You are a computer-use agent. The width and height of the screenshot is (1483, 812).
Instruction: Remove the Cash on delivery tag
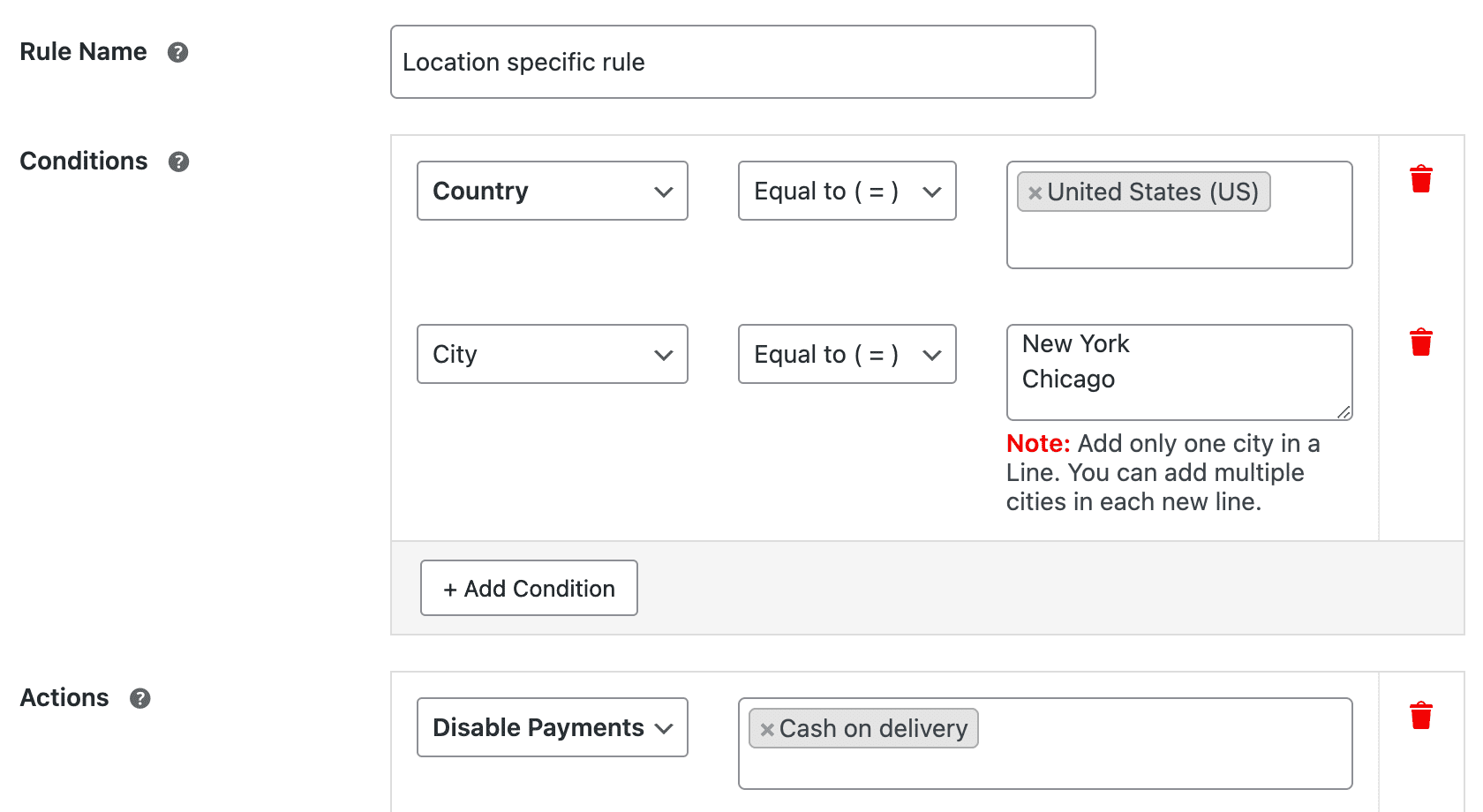coord(766,729)
